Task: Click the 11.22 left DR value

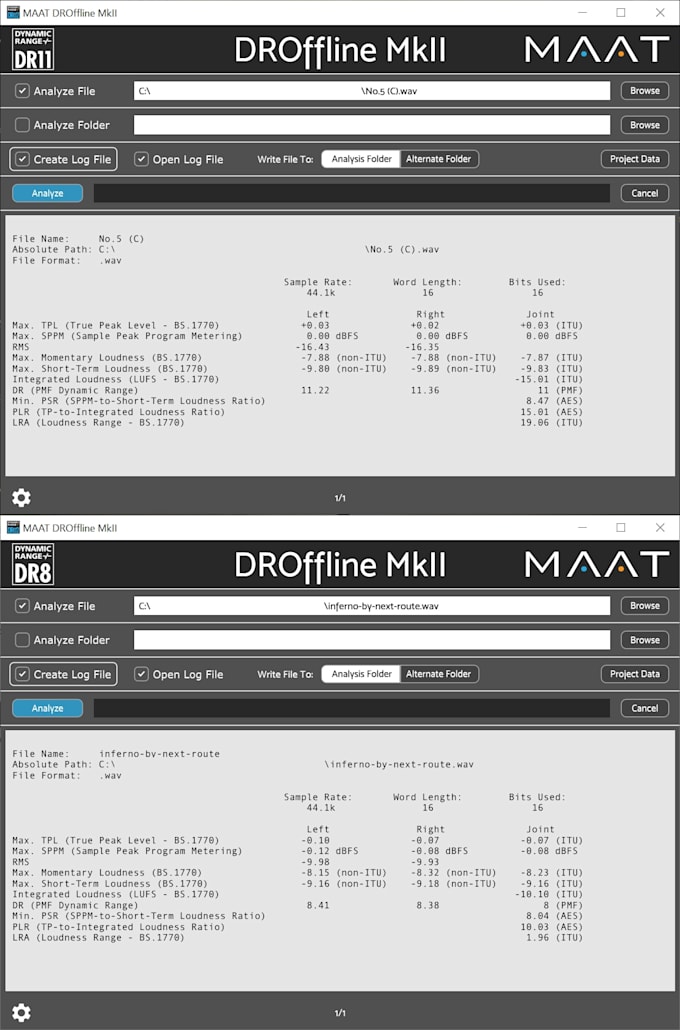Action: [315, 390]
